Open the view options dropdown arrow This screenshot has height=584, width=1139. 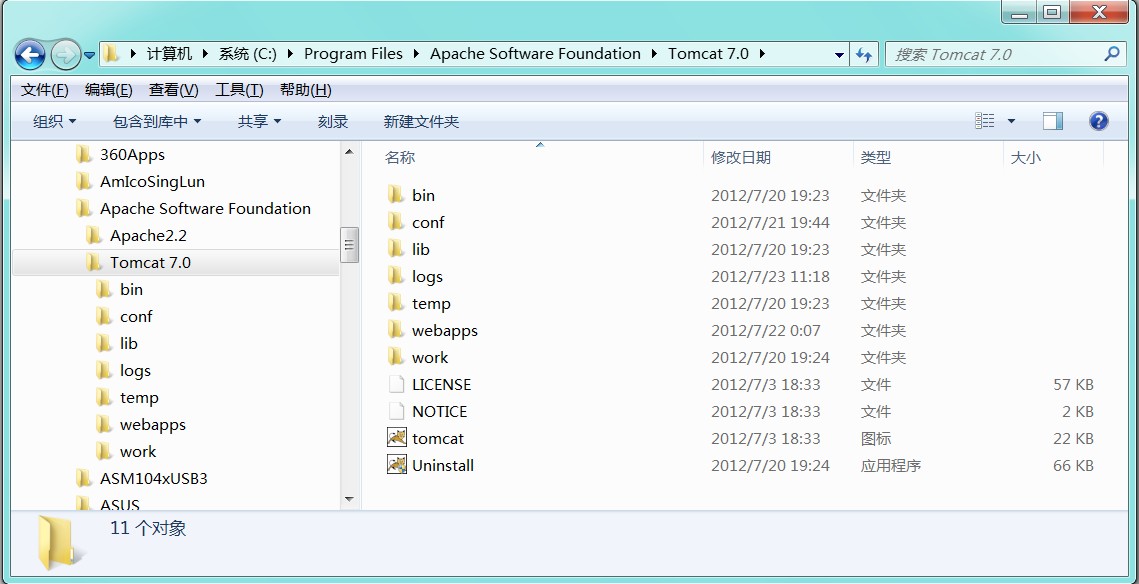click(1011, 121)
